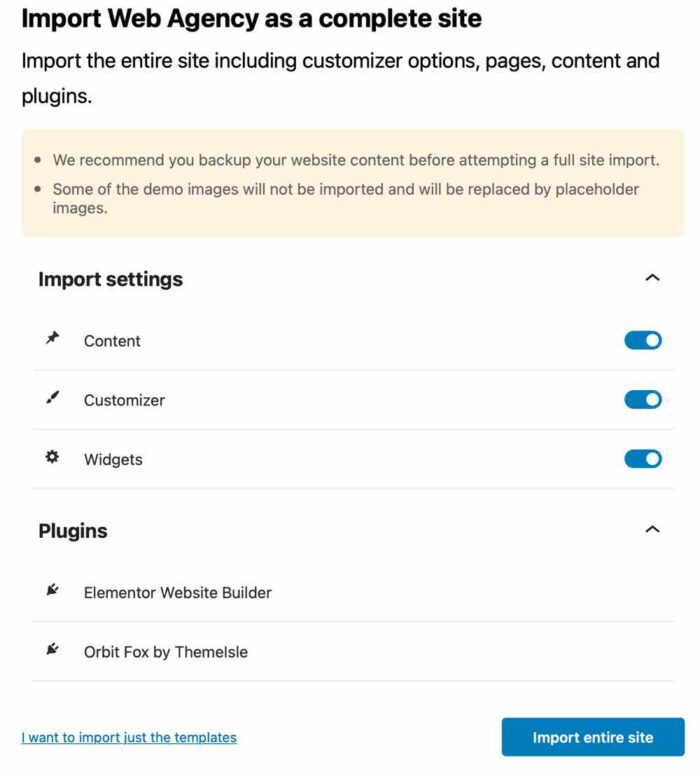Viewport: 700px width, 774px height.
Task: Disable the Customizer import switch
Action: pyautogui.click(x=643, y=400)
